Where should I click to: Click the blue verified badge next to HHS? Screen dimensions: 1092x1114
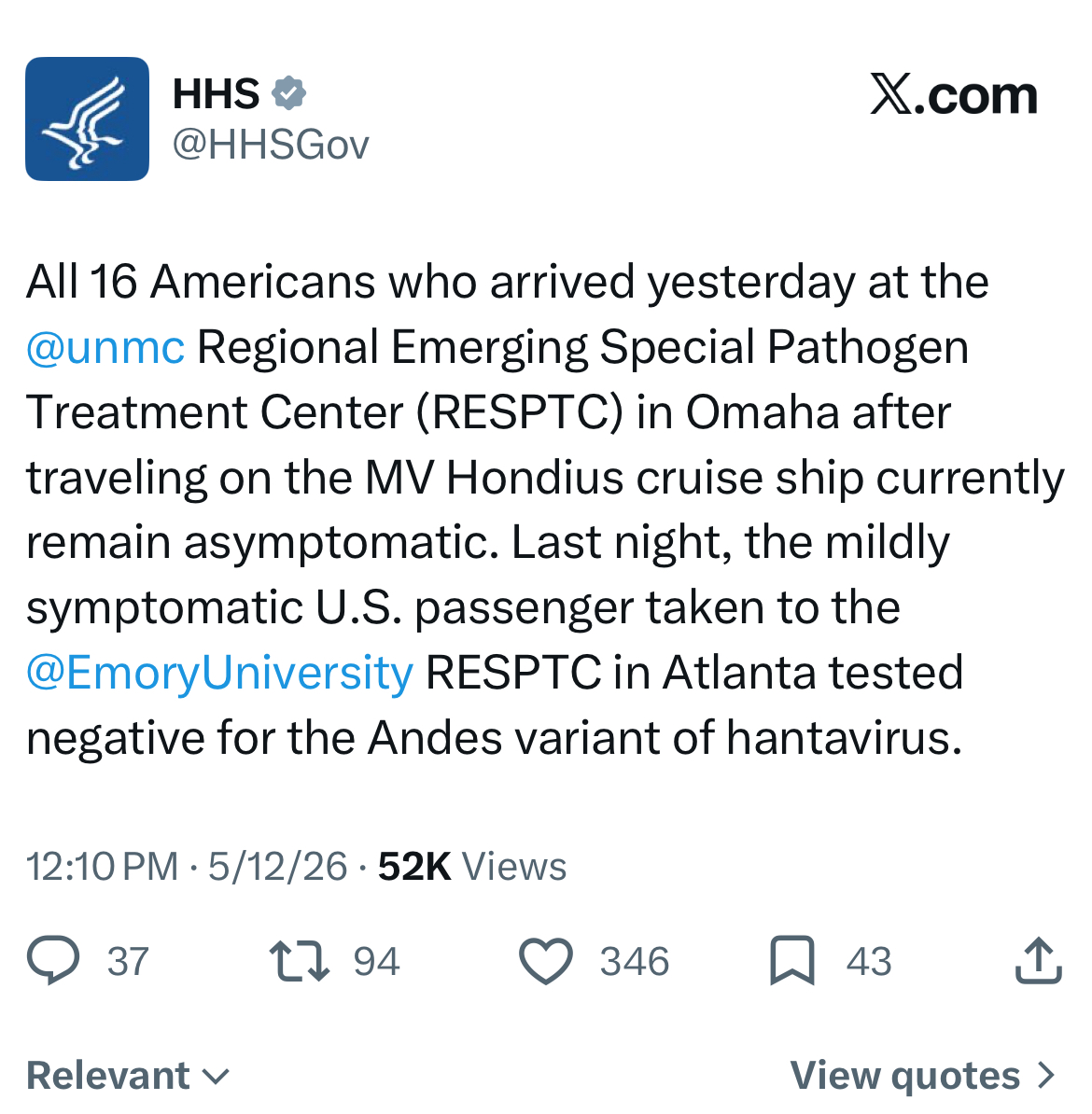(x=288, y=93)
